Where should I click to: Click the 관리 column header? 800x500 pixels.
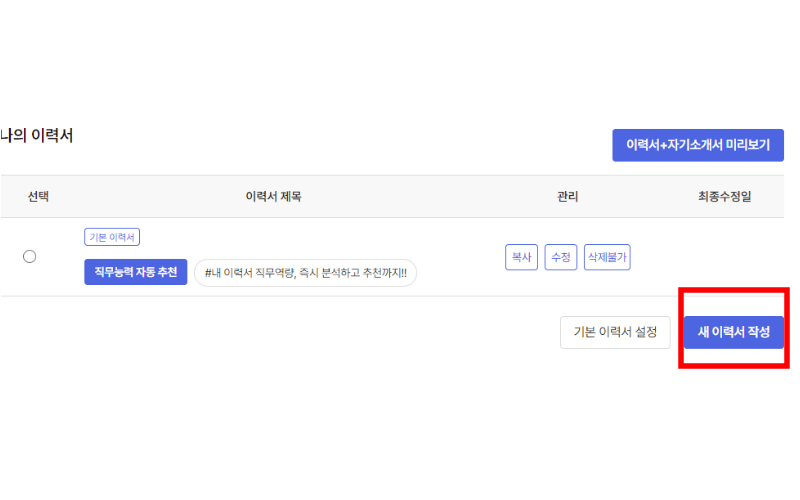(x=567, y=196)
